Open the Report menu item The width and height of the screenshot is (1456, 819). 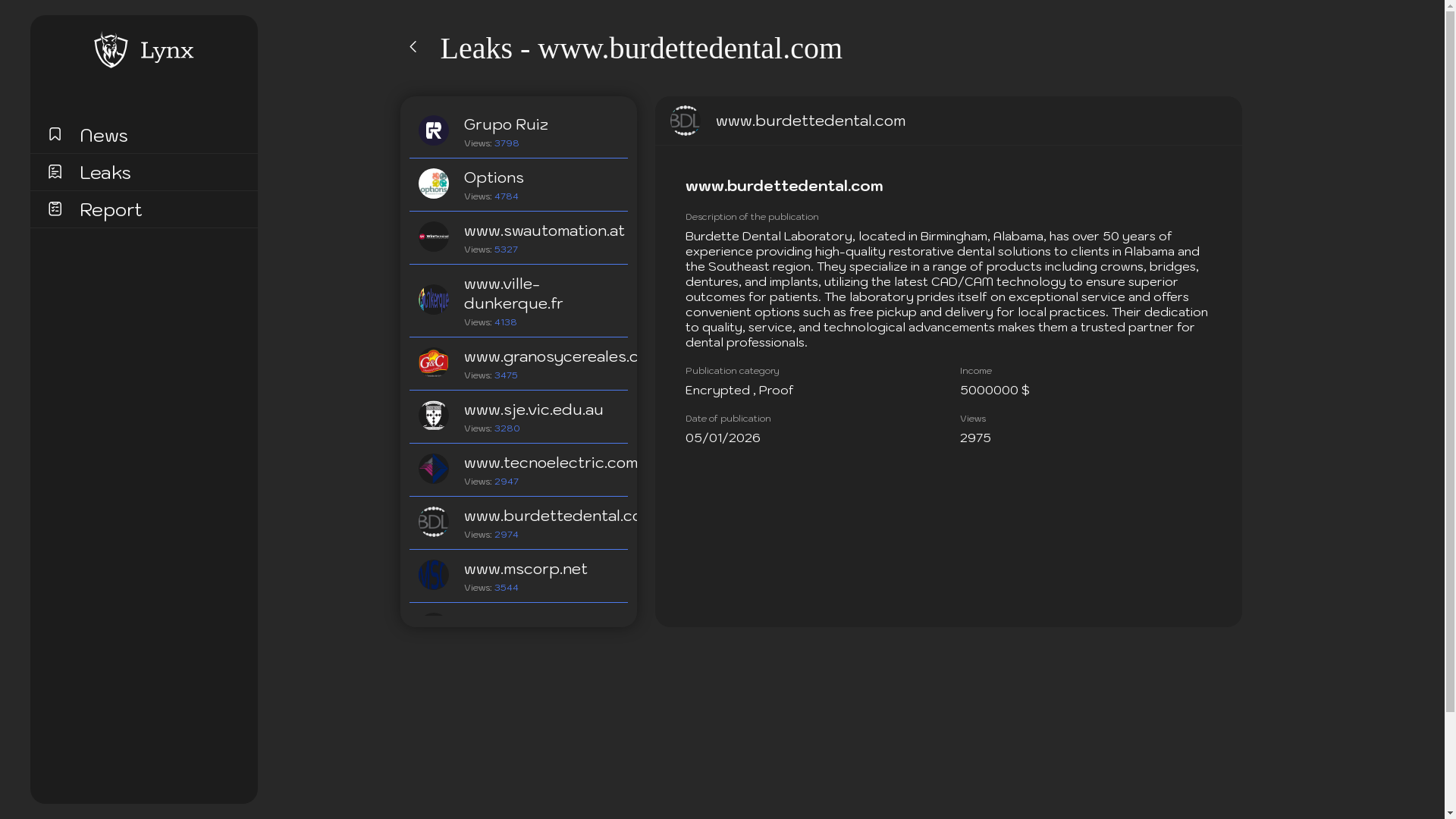111,210
